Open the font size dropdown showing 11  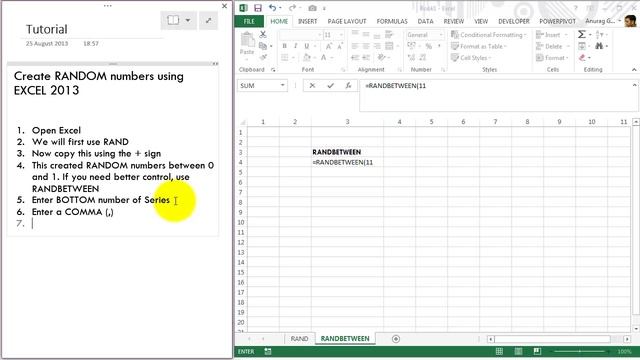coord(341,35)
